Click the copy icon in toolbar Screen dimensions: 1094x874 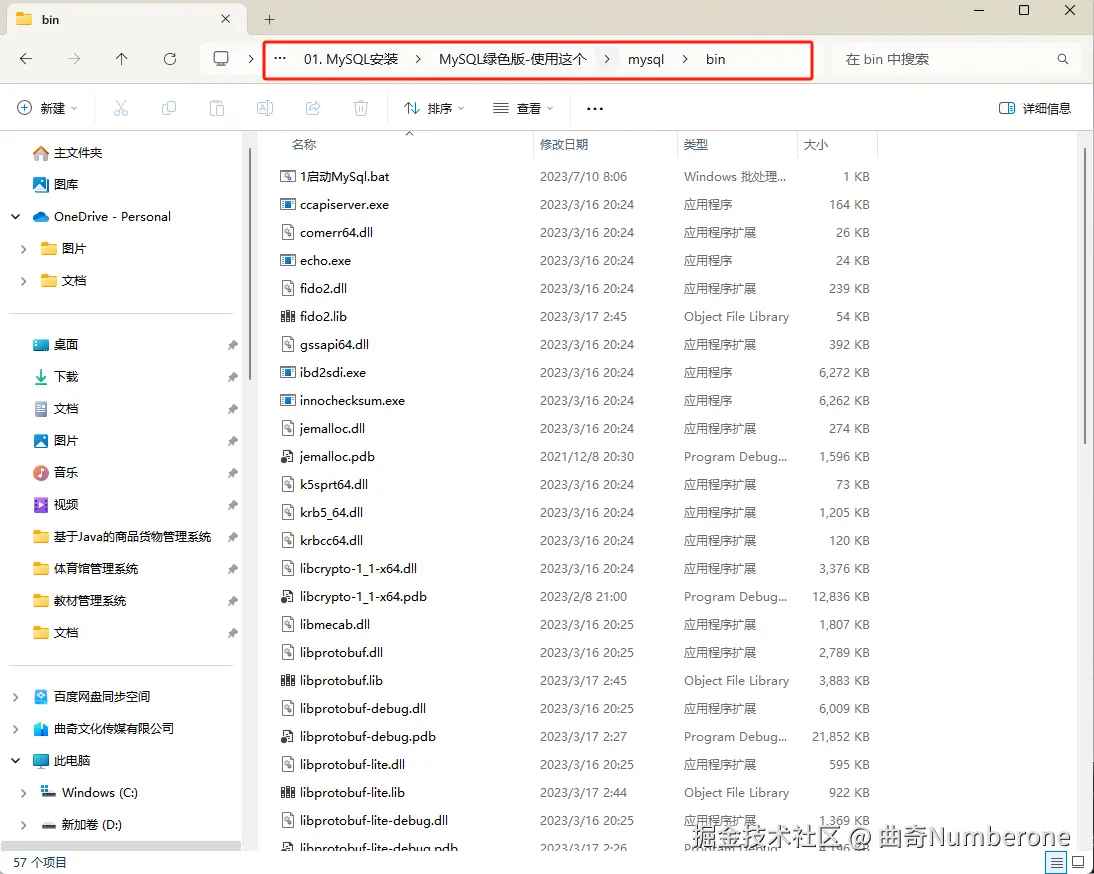click(169, 108)
